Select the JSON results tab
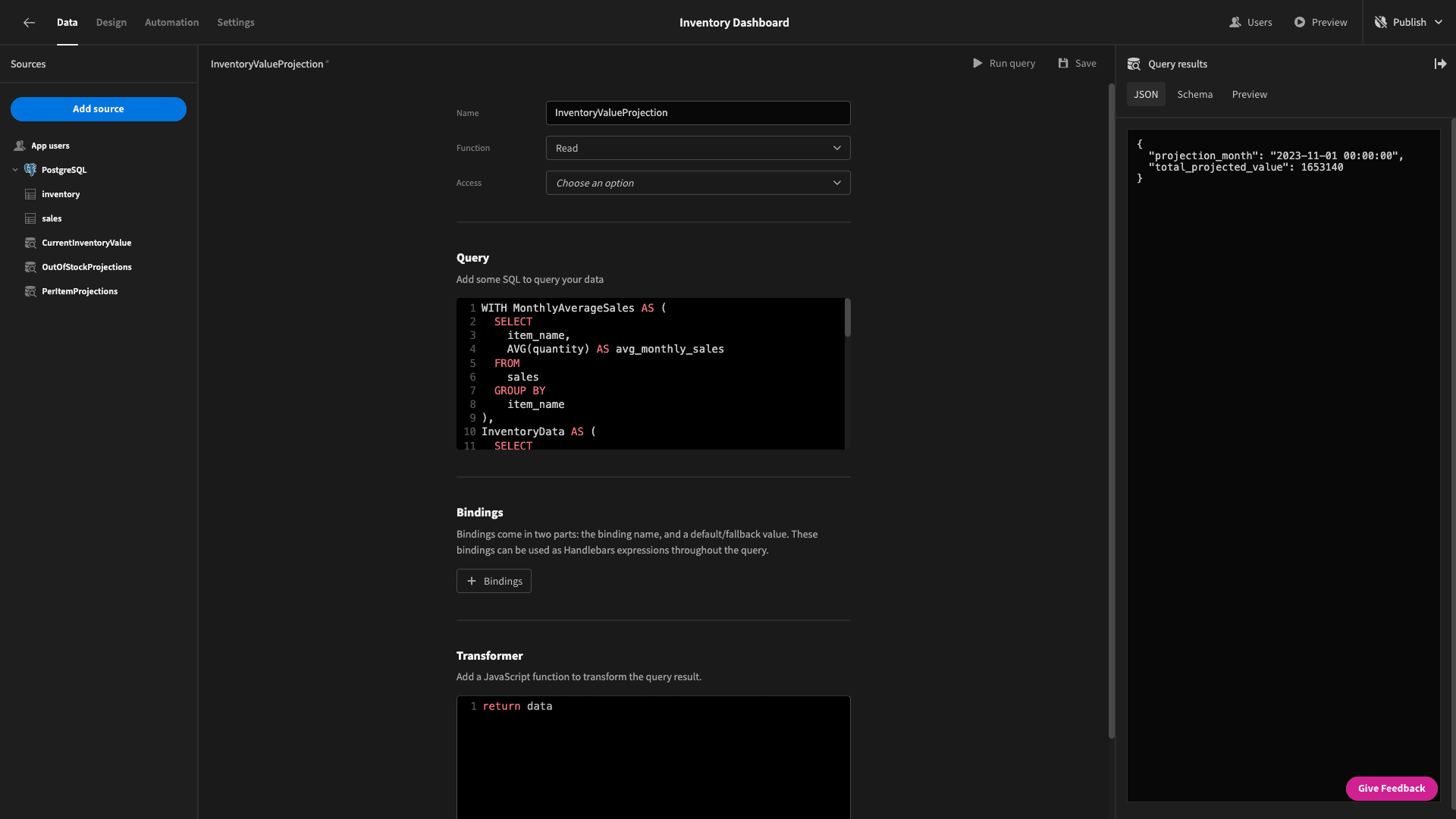 point(1146,95)
